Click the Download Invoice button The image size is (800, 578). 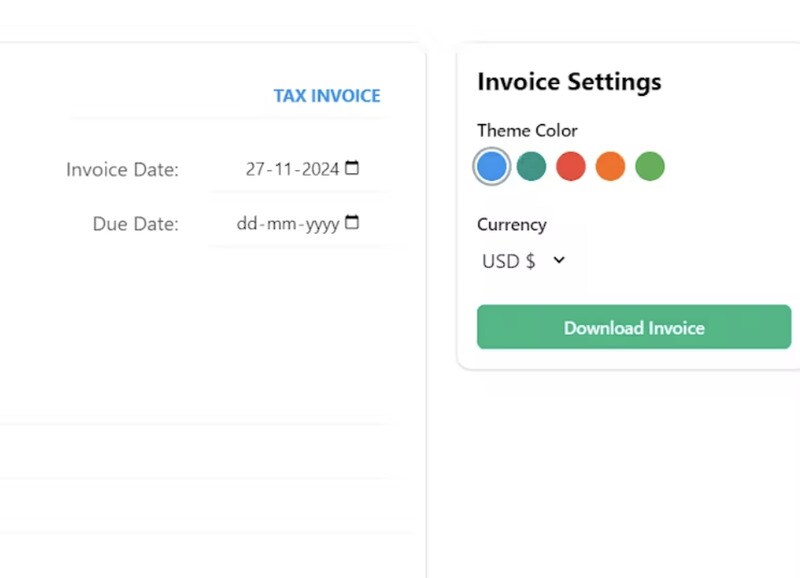633,328
